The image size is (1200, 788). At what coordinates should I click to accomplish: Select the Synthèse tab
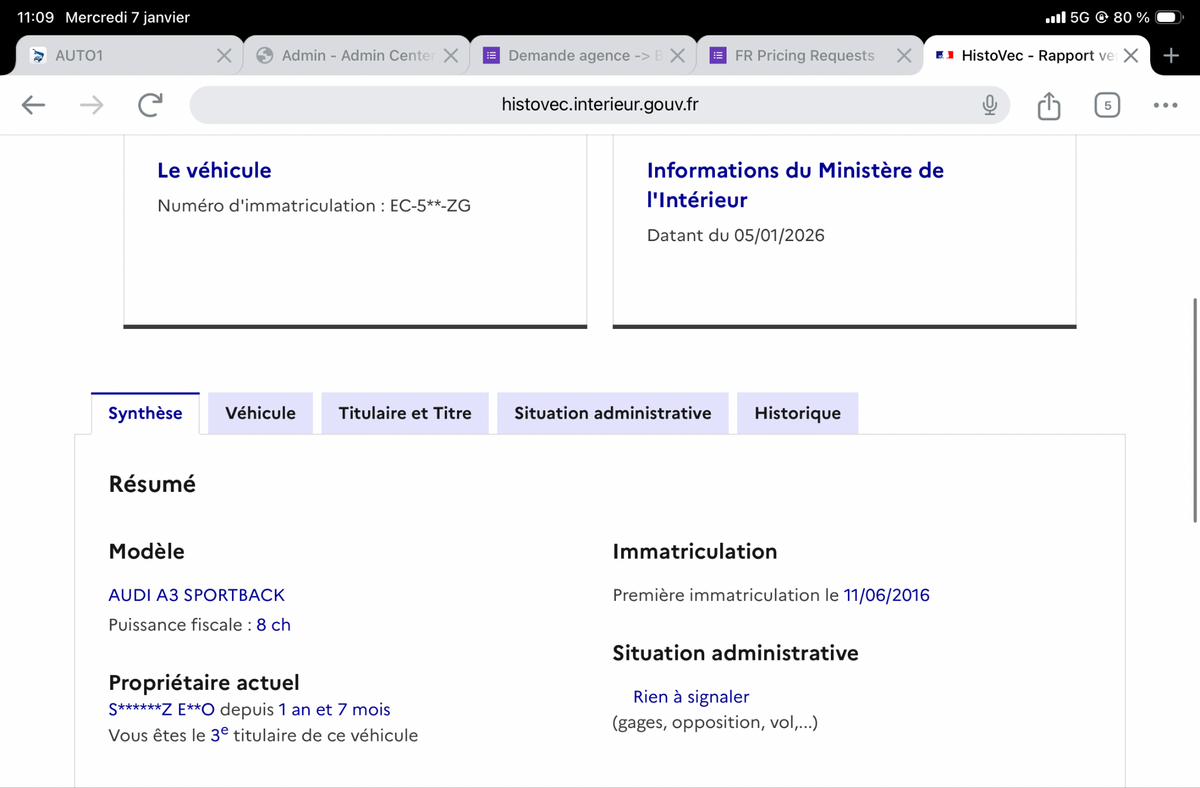(x=145, y=413)
